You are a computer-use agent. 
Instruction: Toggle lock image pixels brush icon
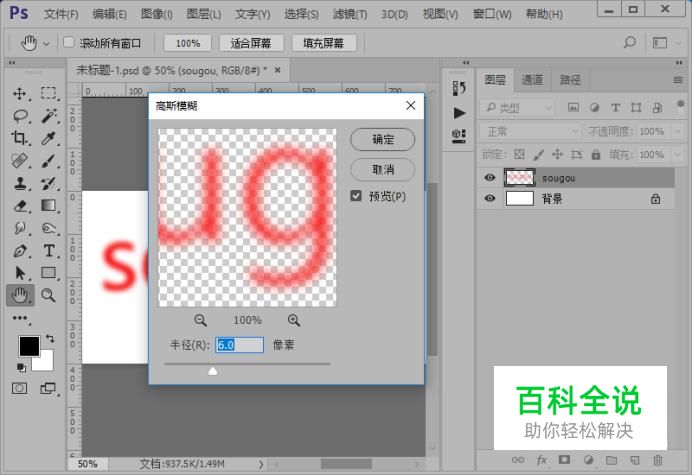tap(538, 154)
